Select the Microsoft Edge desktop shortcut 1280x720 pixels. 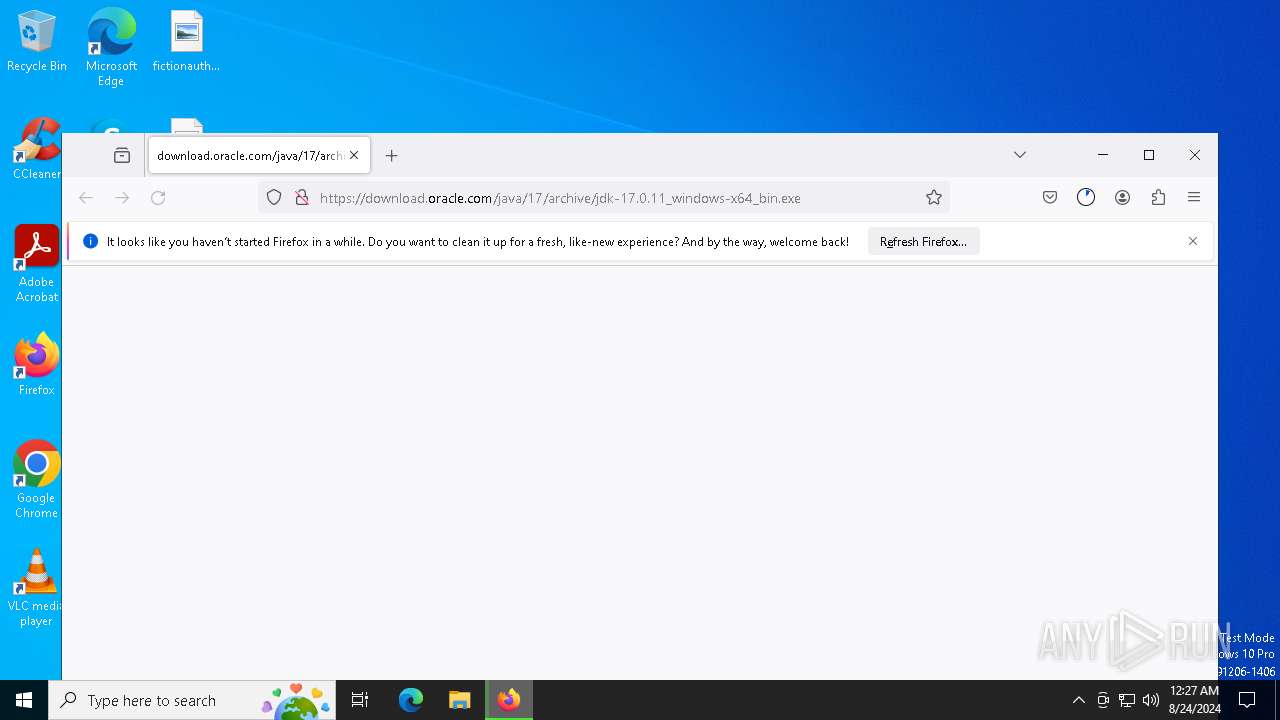[111, 47]
